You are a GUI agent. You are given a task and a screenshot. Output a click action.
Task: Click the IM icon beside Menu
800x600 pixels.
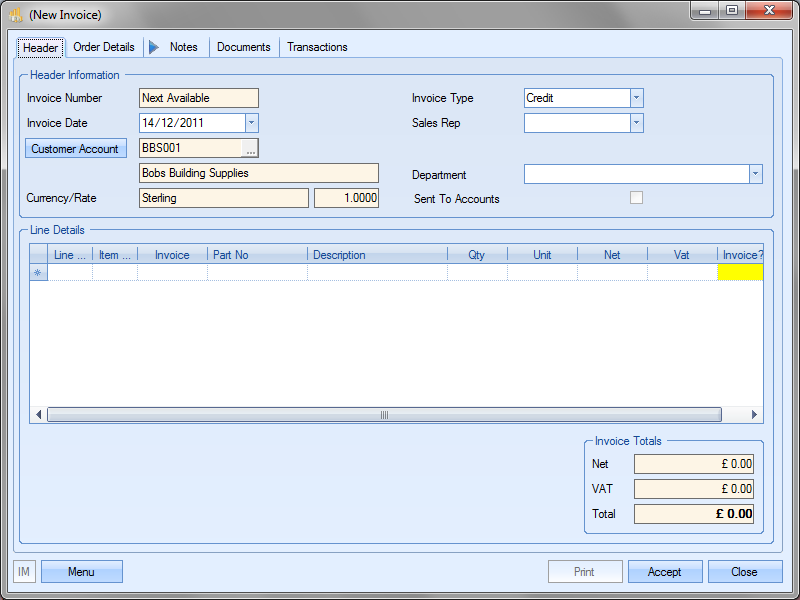pyautogui.click(x=25, y=572)
